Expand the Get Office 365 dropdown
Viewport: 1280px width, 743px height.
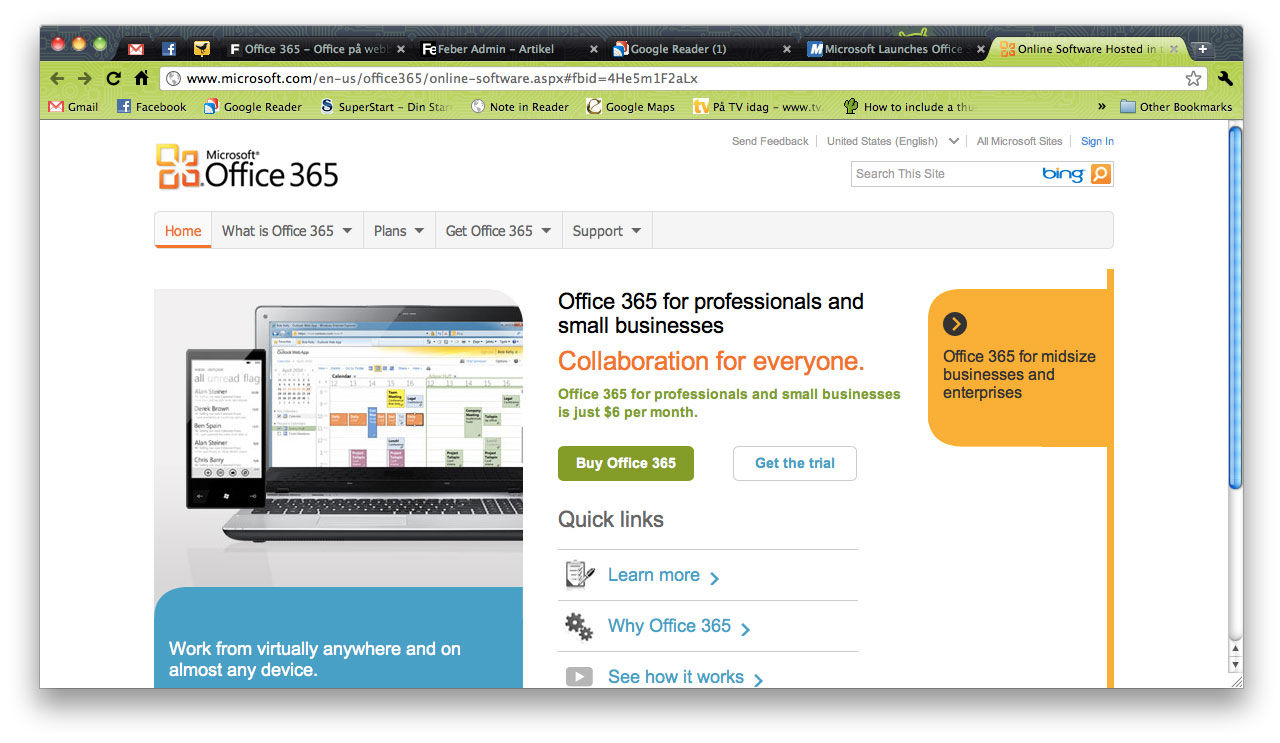[x=498, y=231]
